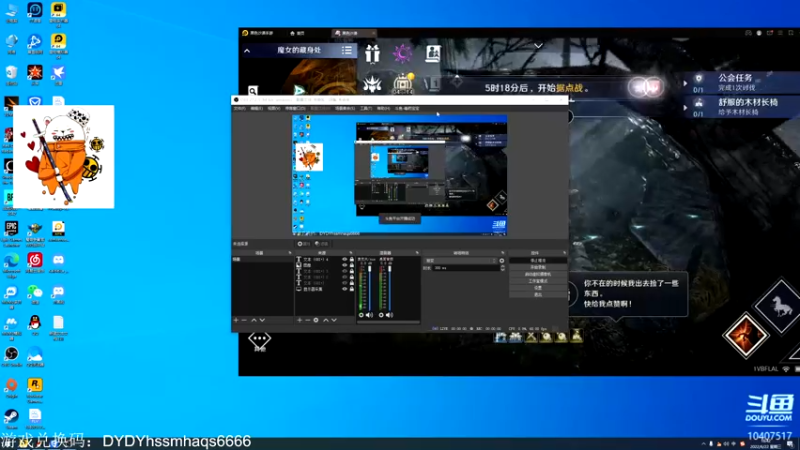Screen dimensions: 800x450
Task: Click the transition duration input field
Action: 466,268
